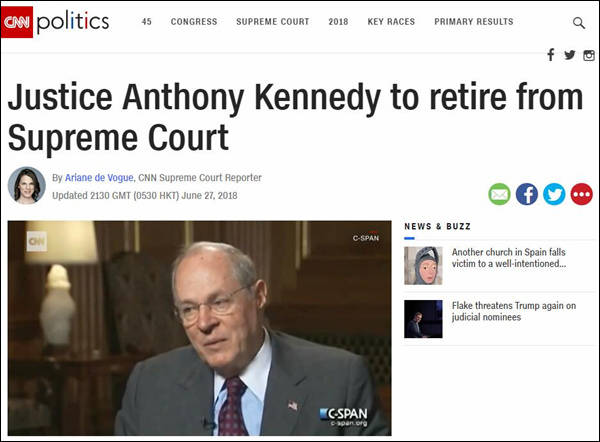
Task: Open the search magnifier icon
Action: pyautogui.click(x=579, y=23)
